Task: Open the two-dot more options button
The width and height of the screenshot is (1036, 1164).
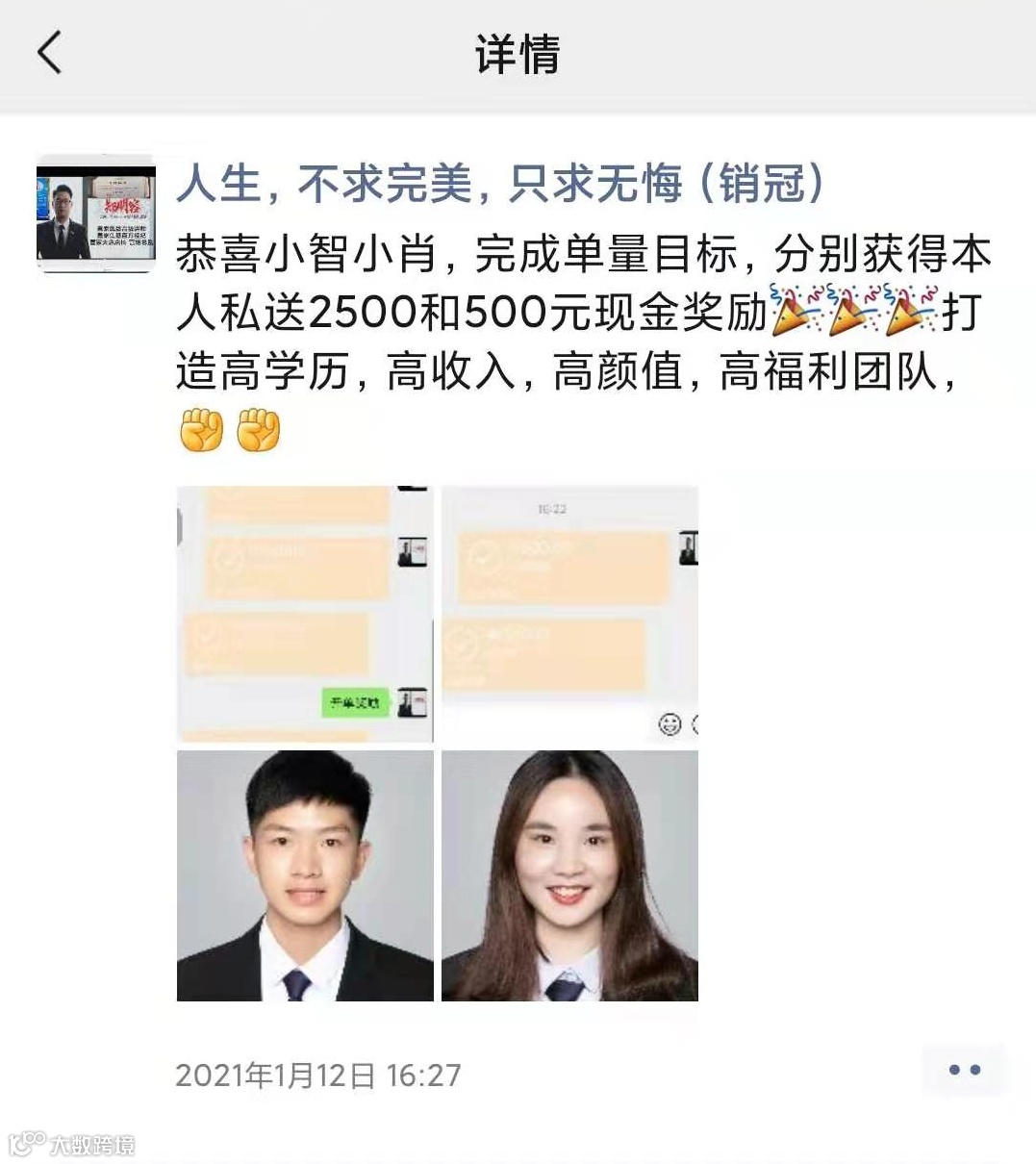Action: (x=964, y=1070)
